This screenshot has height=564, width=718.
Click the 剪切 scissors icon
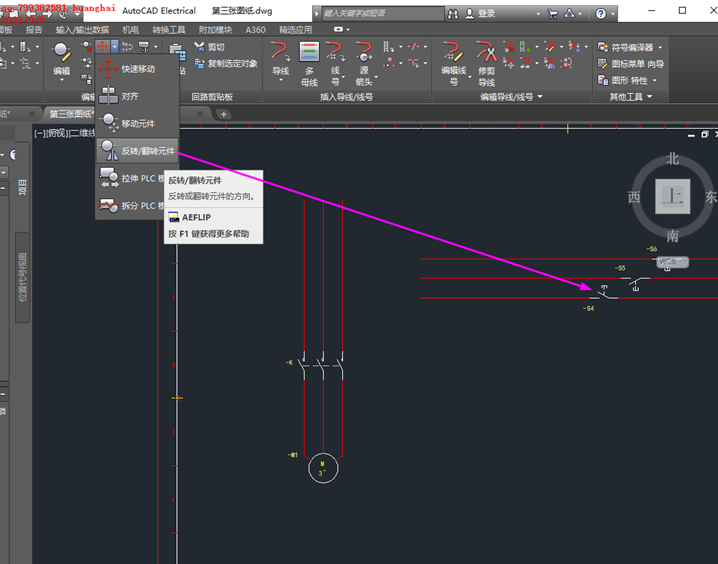pos(200,47)
